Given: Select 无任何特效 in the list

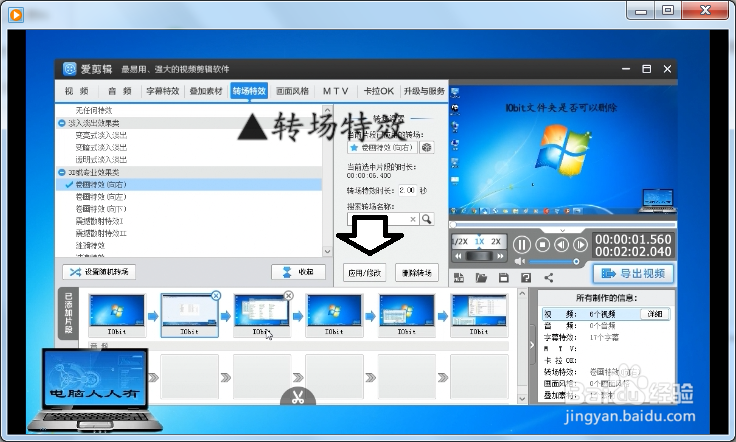Looking at the screenshot, I should click(x=94, y=110).
